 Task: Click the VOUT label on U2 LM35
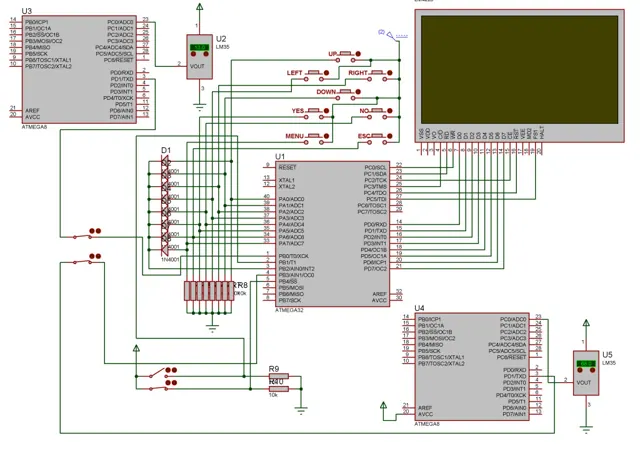(197, 66)
